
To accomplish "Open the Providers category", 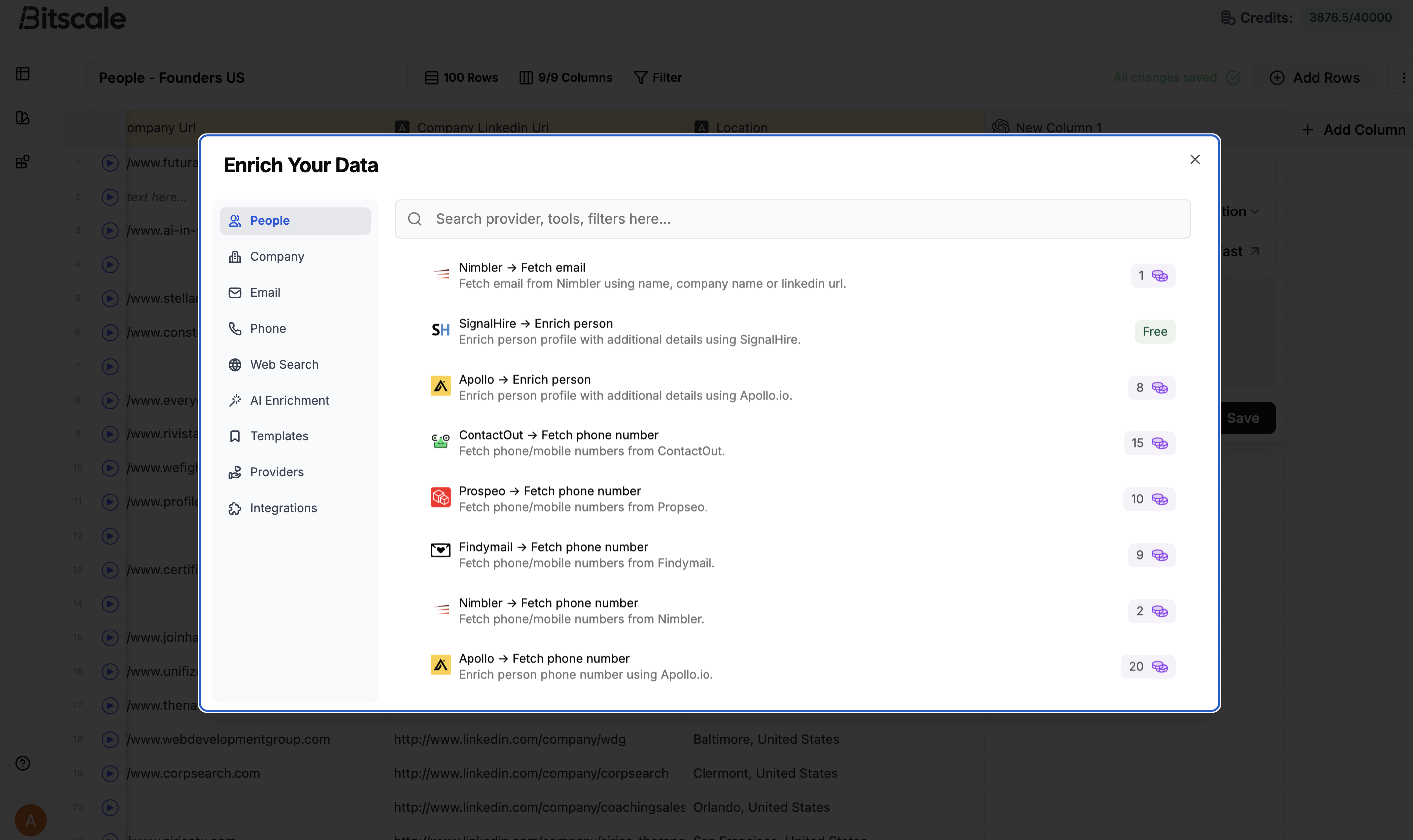I will tap(295, 472).
